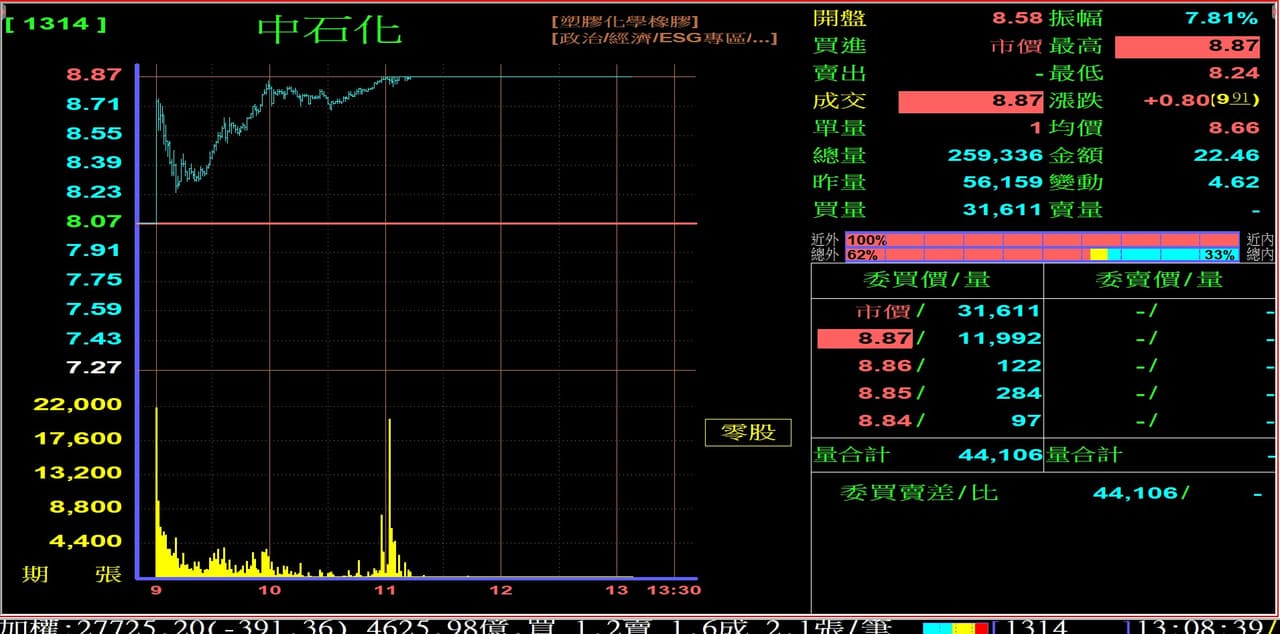Click the clock 13:08:39 in status bar

(1200, 625)
